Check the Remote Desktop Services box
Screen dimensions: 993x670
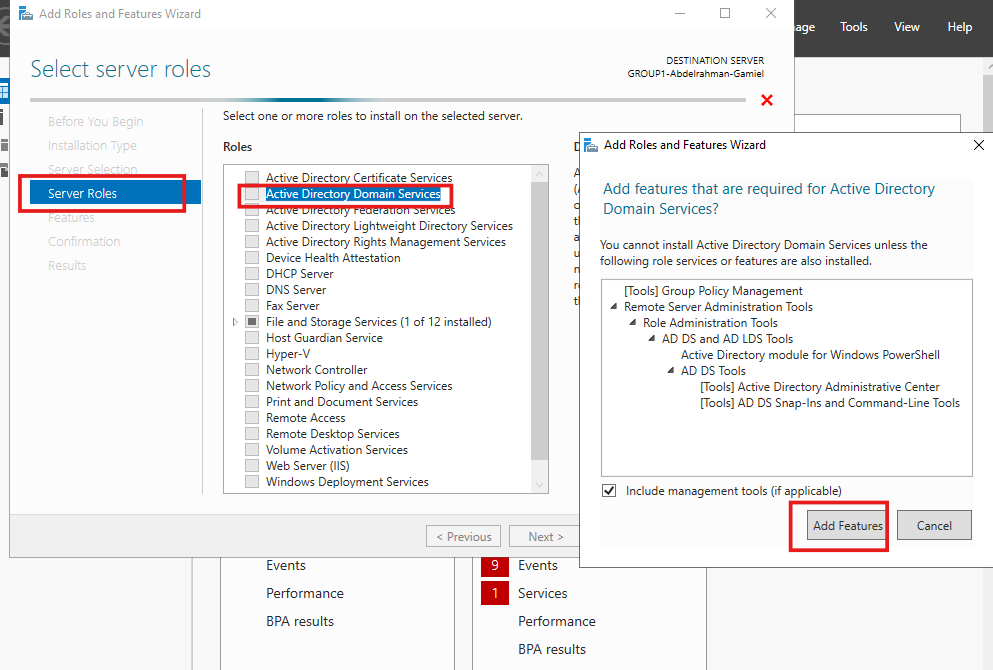[252, 434]
